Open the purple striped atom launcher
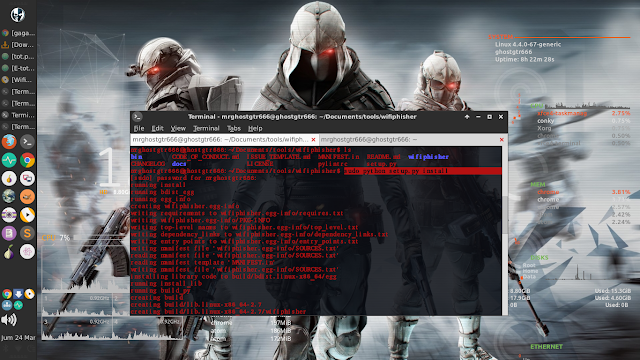Image resolution: width=640 pixels, height=360 pixels. pyautogui.click(x=9, y=215)
